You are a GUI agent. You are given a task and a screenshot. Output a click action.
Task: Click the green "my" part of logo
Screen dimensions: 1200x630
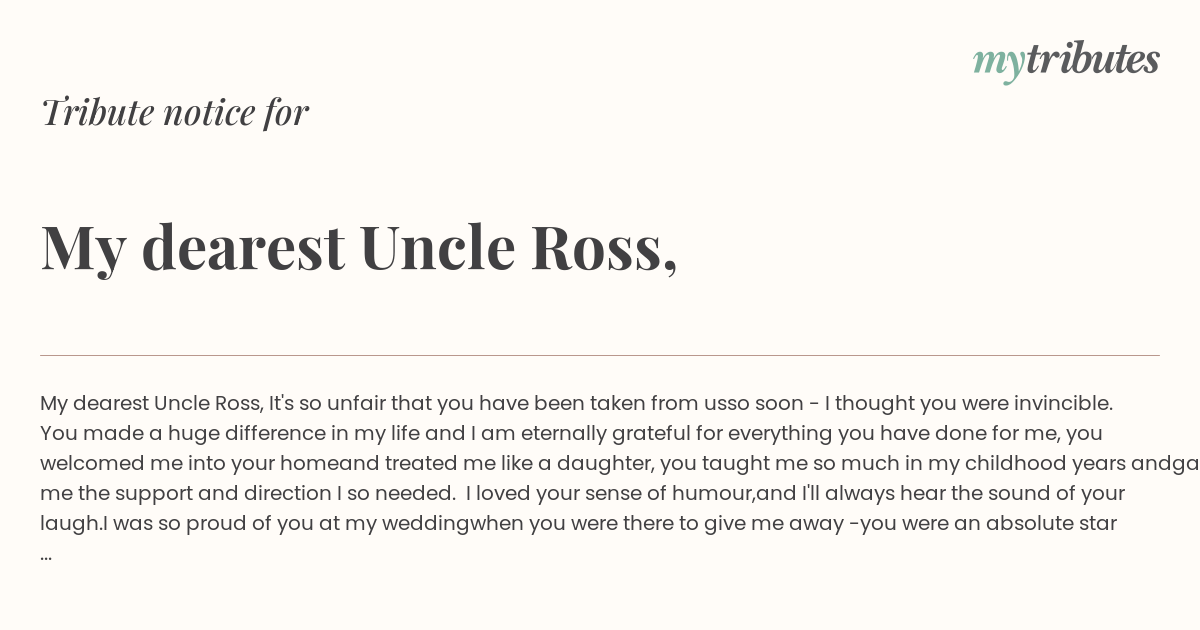[999, 64]
